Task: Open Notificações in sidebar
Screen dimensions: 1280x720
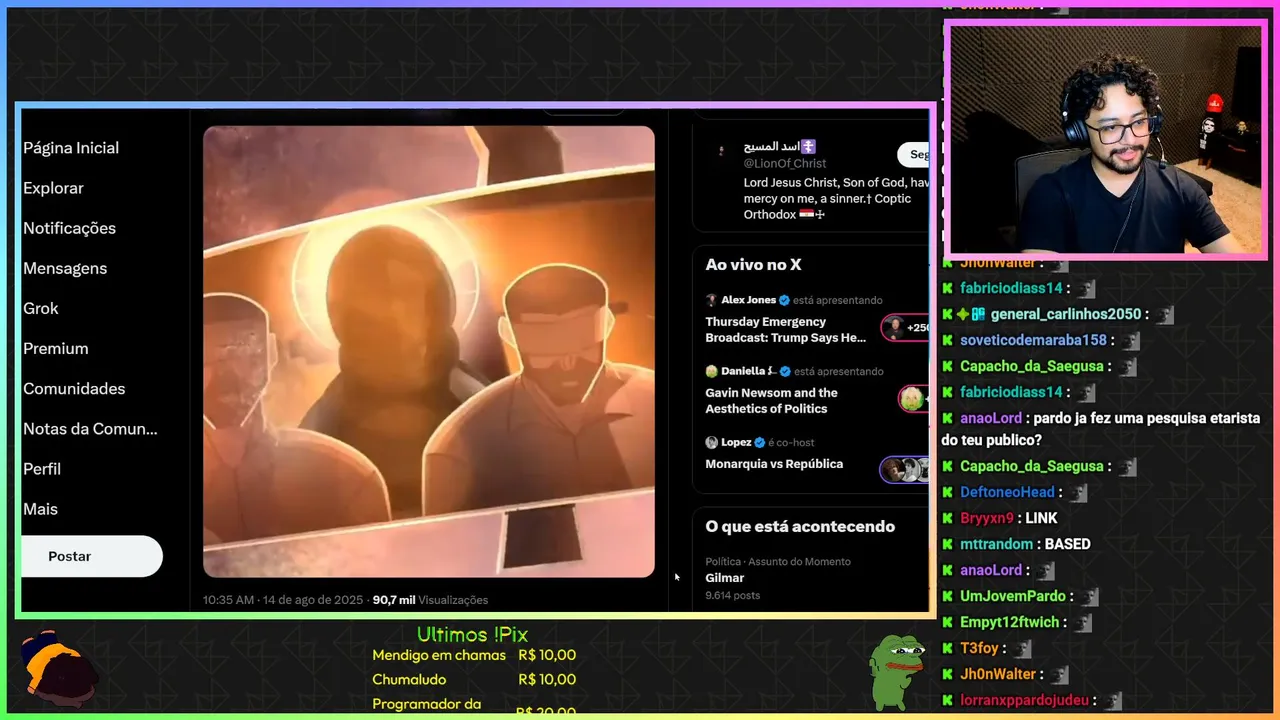Action: pos(69,228)
